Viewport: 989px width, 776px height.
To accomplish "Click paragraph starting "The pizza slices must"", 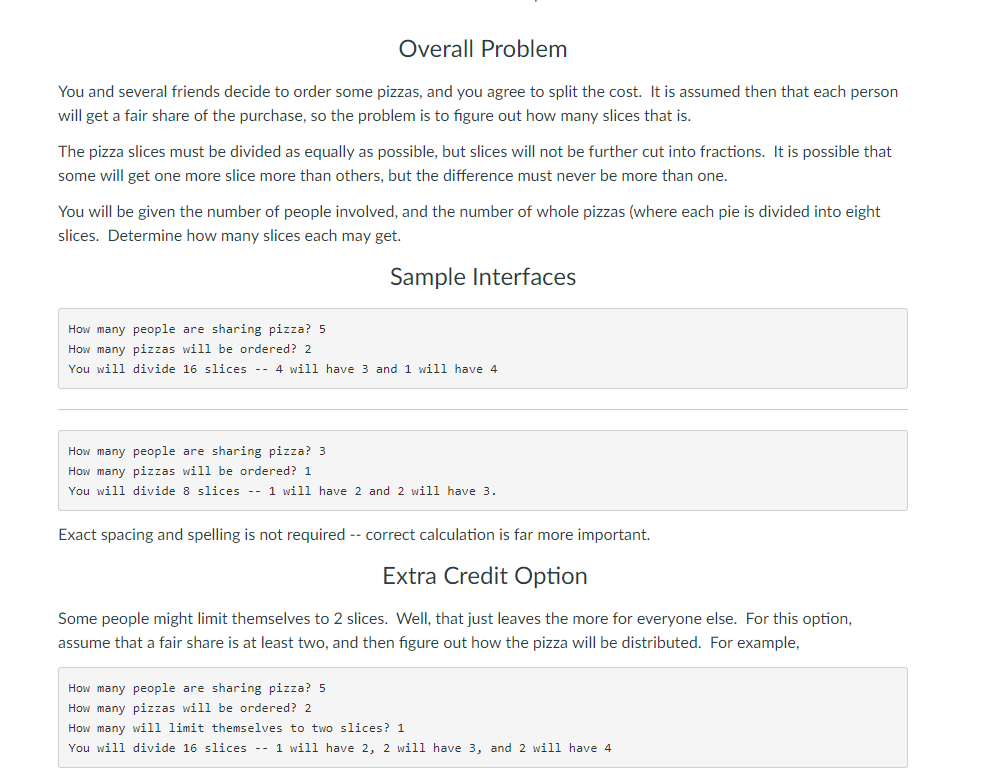I will [x=474, y=163].
